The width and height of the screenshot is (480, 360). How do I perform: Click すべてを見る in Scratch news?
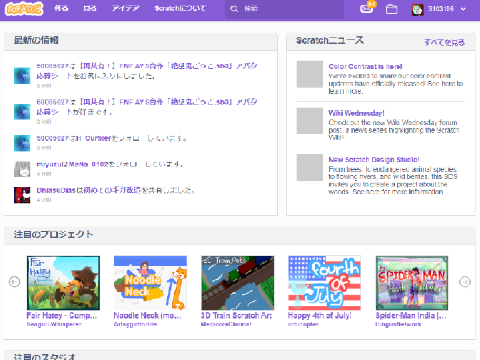coord(444,42)
